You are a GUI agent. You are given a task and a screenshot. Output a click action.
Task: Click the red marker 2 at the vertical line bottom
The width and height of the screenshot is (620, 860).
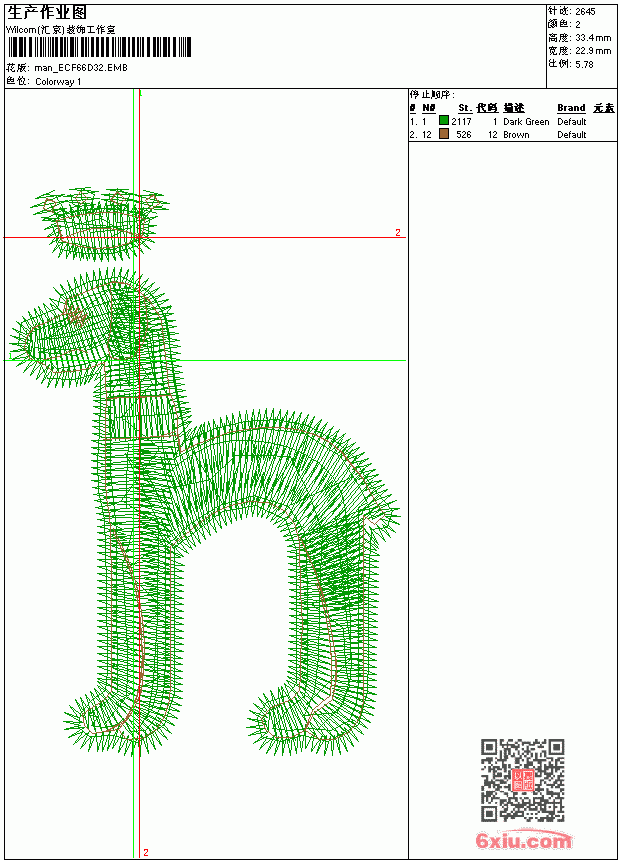[146, 852]
